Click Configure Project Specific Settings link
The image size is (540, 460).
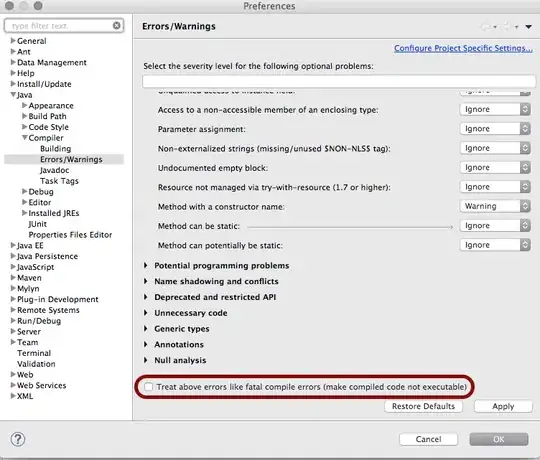pyautogui.click(x=463, y=48)
